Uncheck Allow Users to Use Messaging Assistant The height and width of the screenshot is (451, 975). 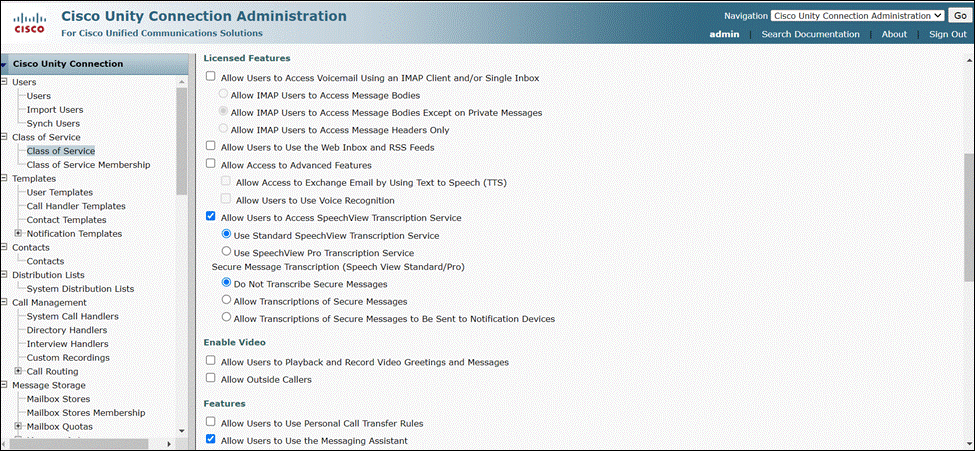click(x=210, y=440)
